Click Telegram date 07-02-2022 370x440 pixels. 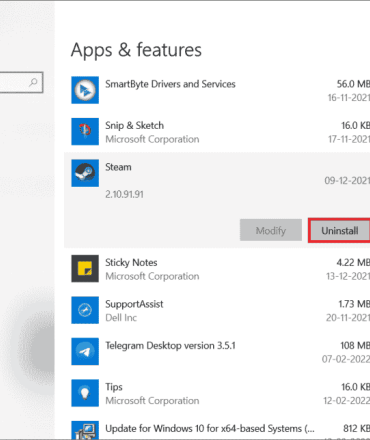(346, 359)
